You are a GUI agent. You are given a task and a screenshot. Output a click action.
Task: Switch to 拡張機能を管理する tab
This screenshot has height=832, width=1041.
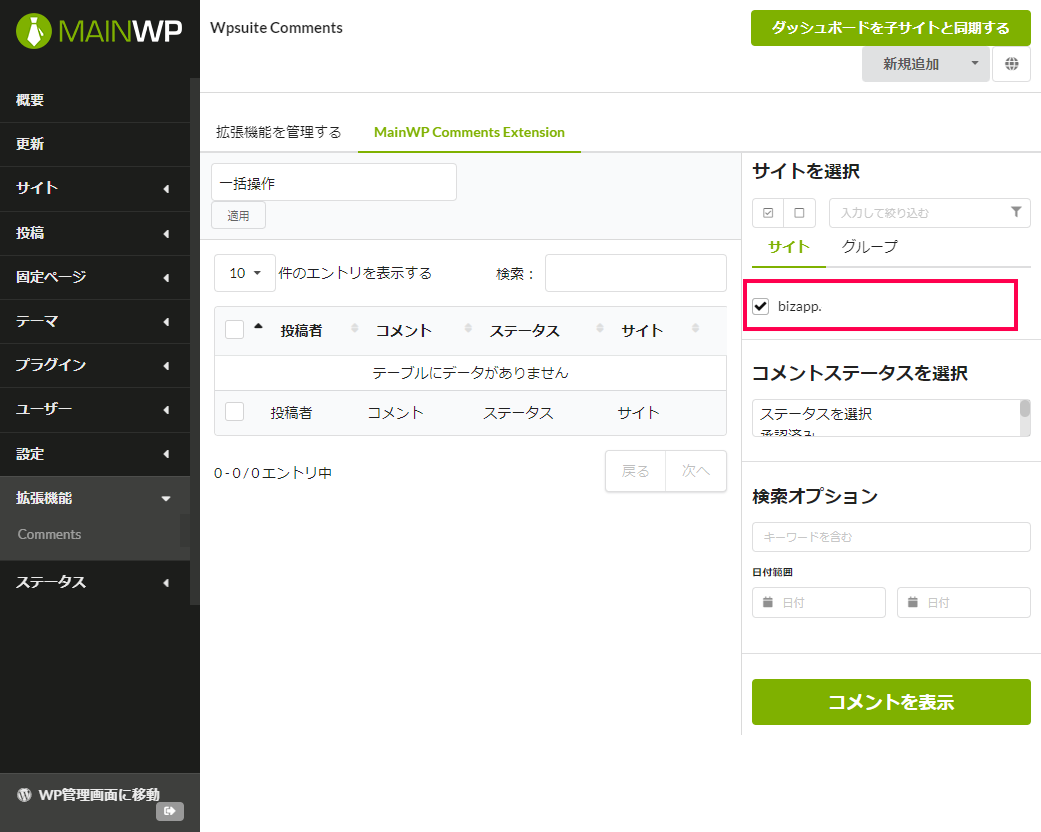278,132
